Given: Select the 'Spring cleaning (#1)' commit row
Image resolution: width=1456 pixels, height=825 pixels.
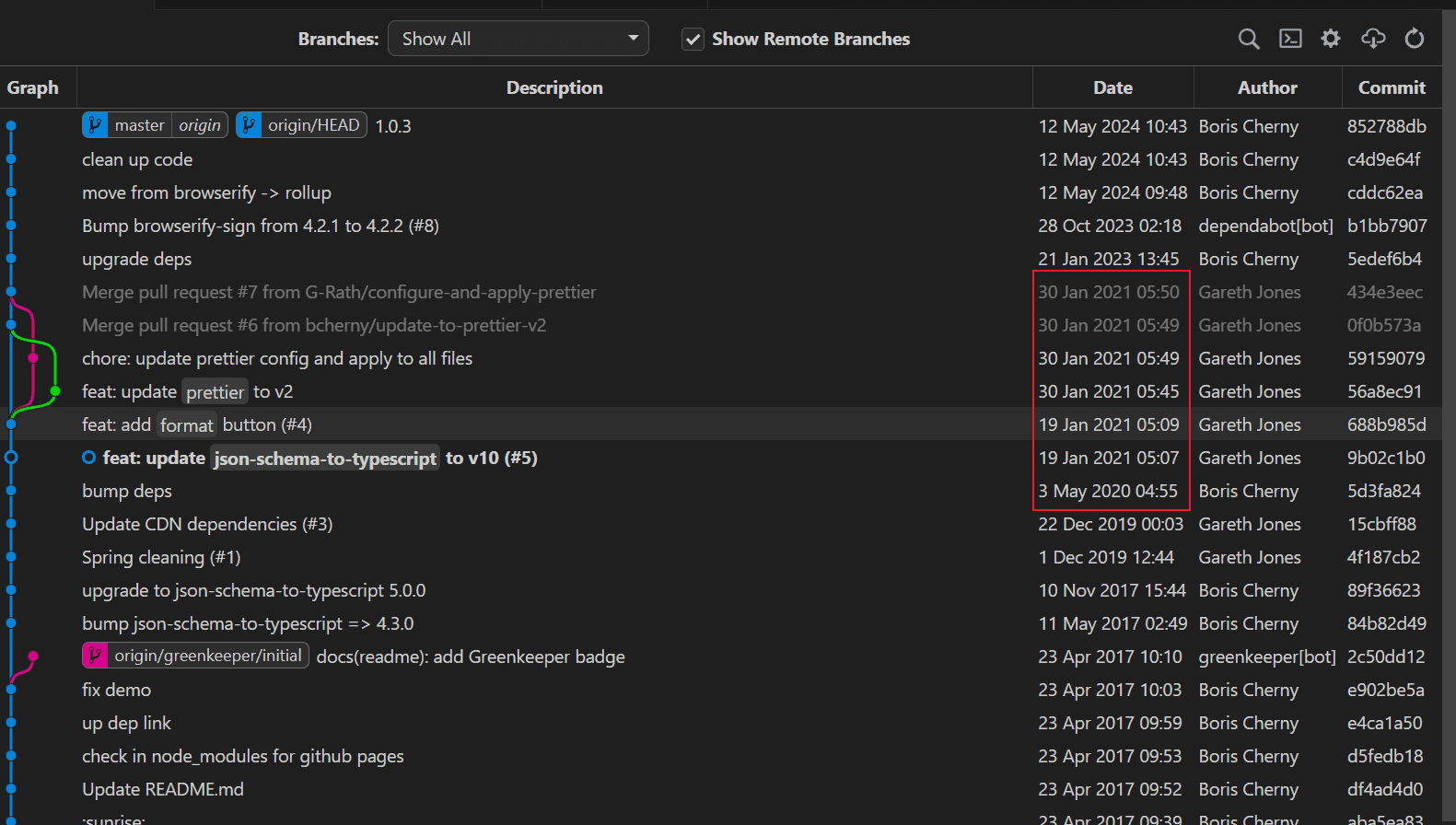Looking at the screenshot, I should click(161, 557).
